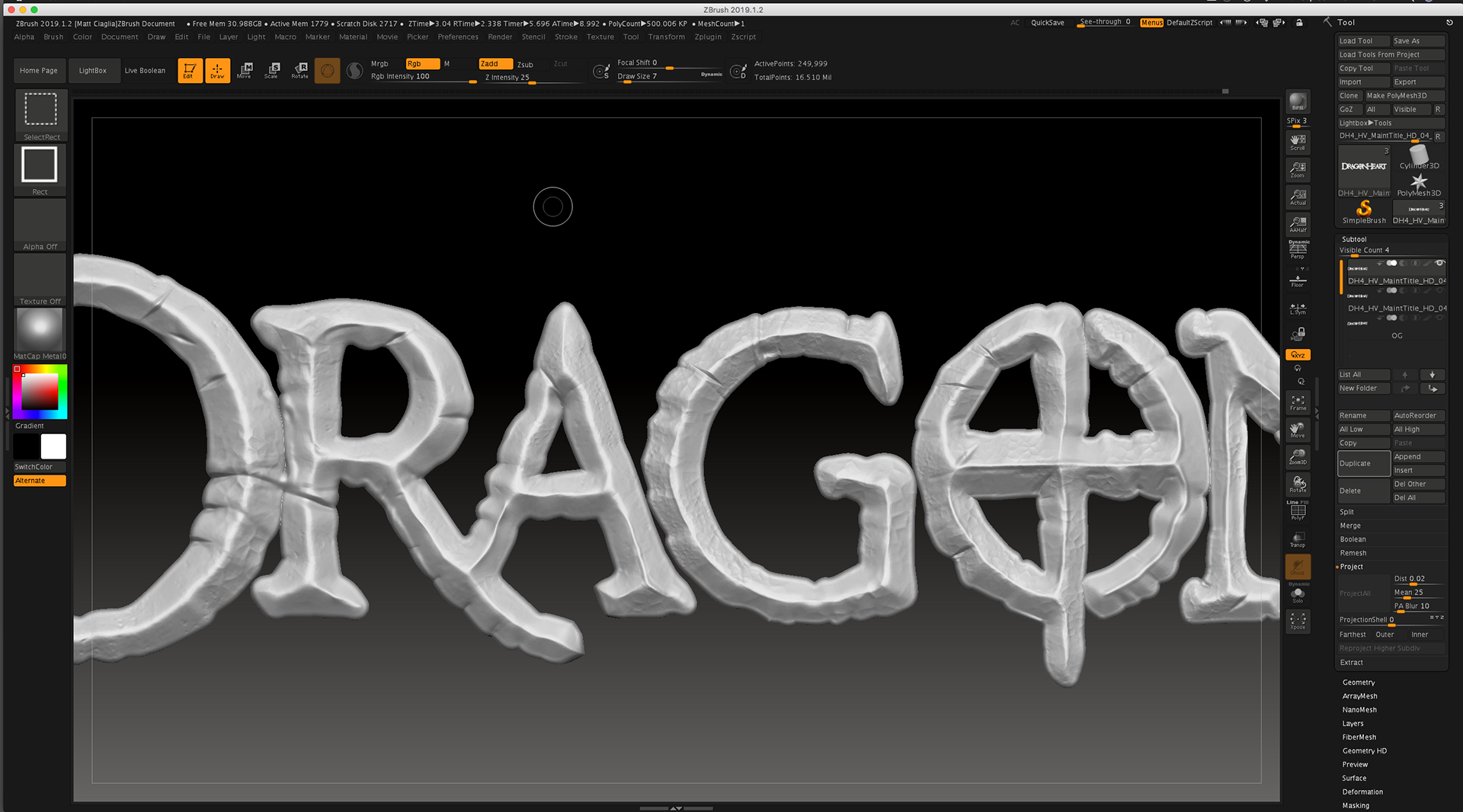Expand the Remesh subsection

coord(1353,553)
